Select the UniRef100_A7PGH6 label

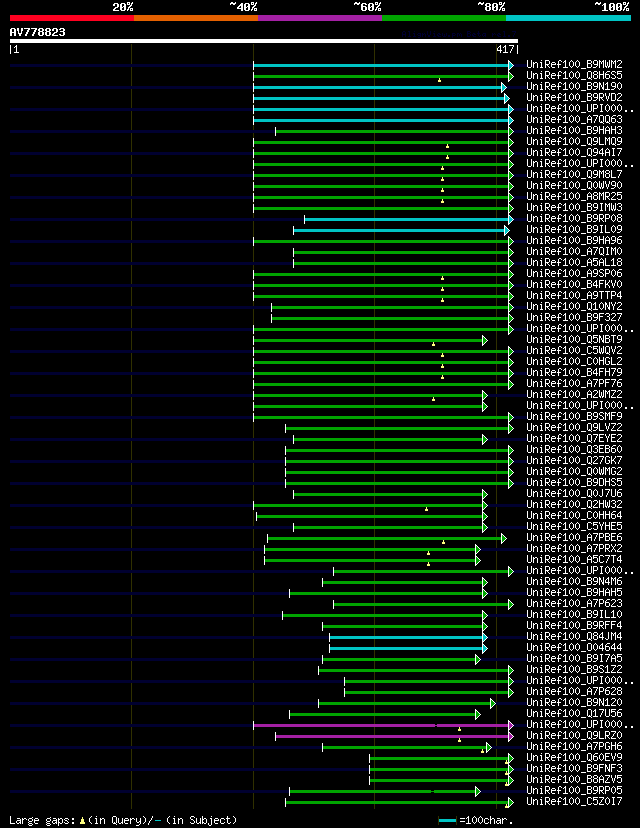coord(575,746)
